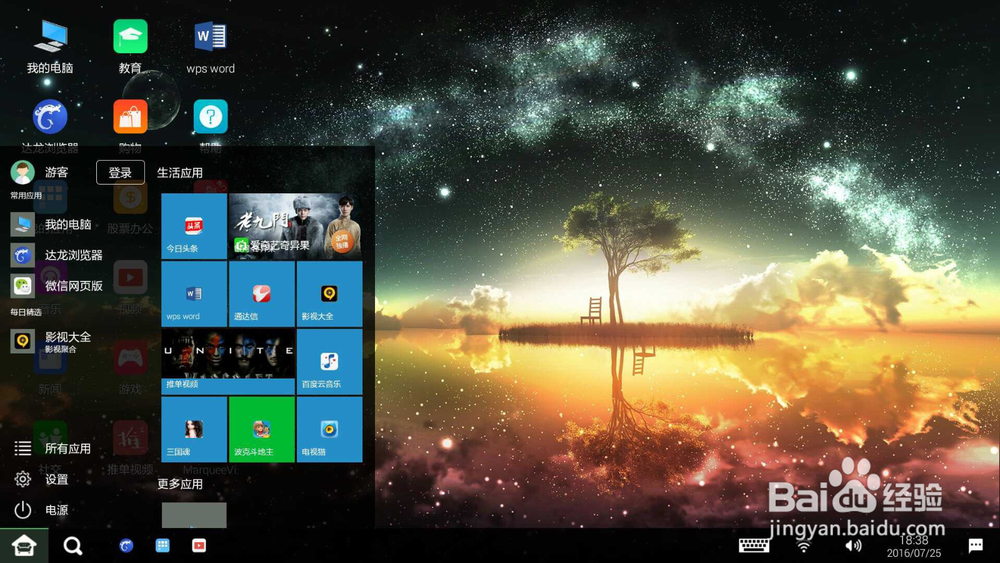Open the 三国魂 game tile

click(x=194, y=429)
